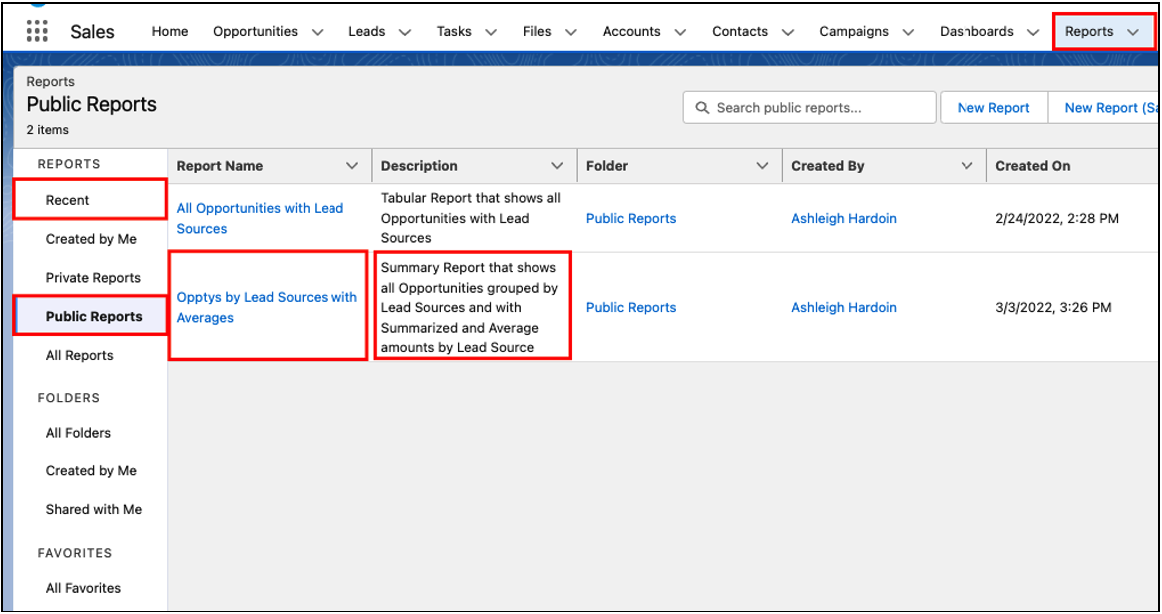Open the App Launcher grid icon

[x=38, y=31]
